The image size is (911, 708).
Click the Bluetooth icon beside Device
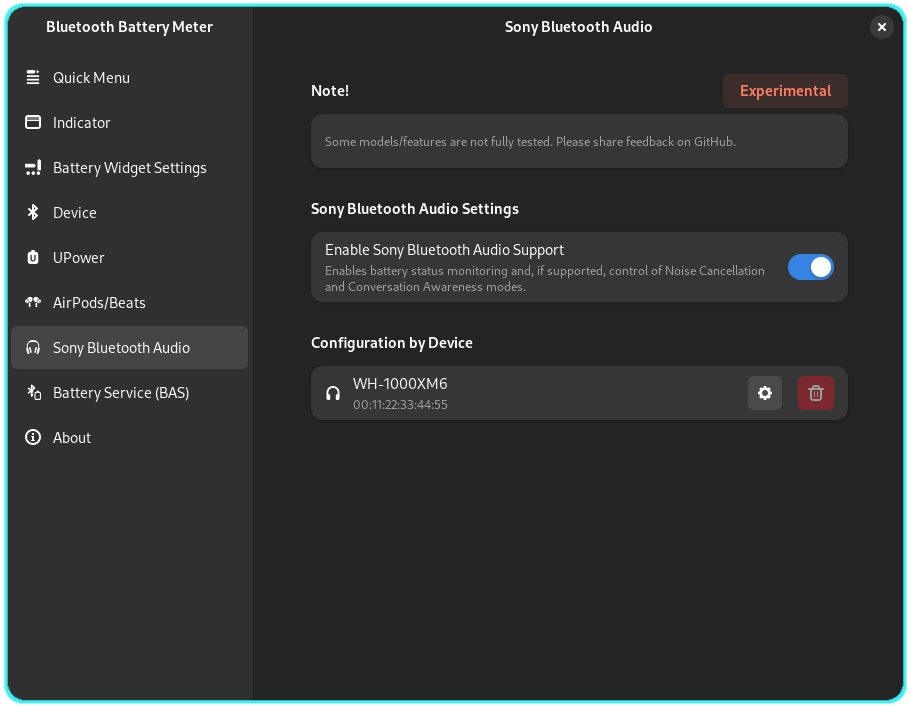[33, 213]
